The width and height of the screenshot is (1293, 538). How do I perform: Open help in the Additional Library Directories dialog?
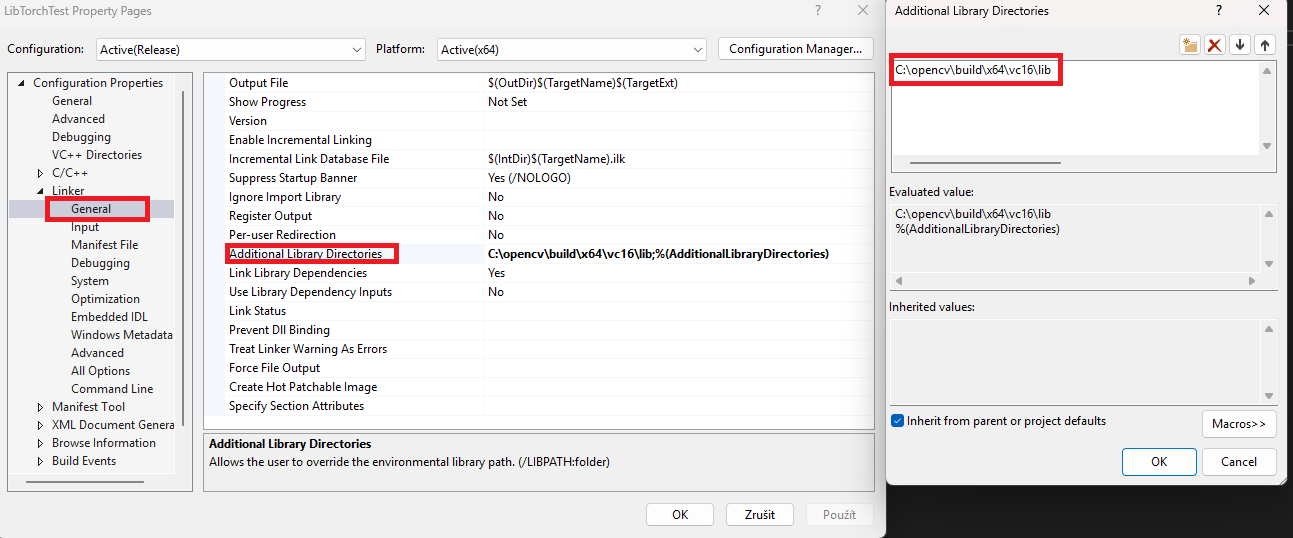coord(1218,10)
